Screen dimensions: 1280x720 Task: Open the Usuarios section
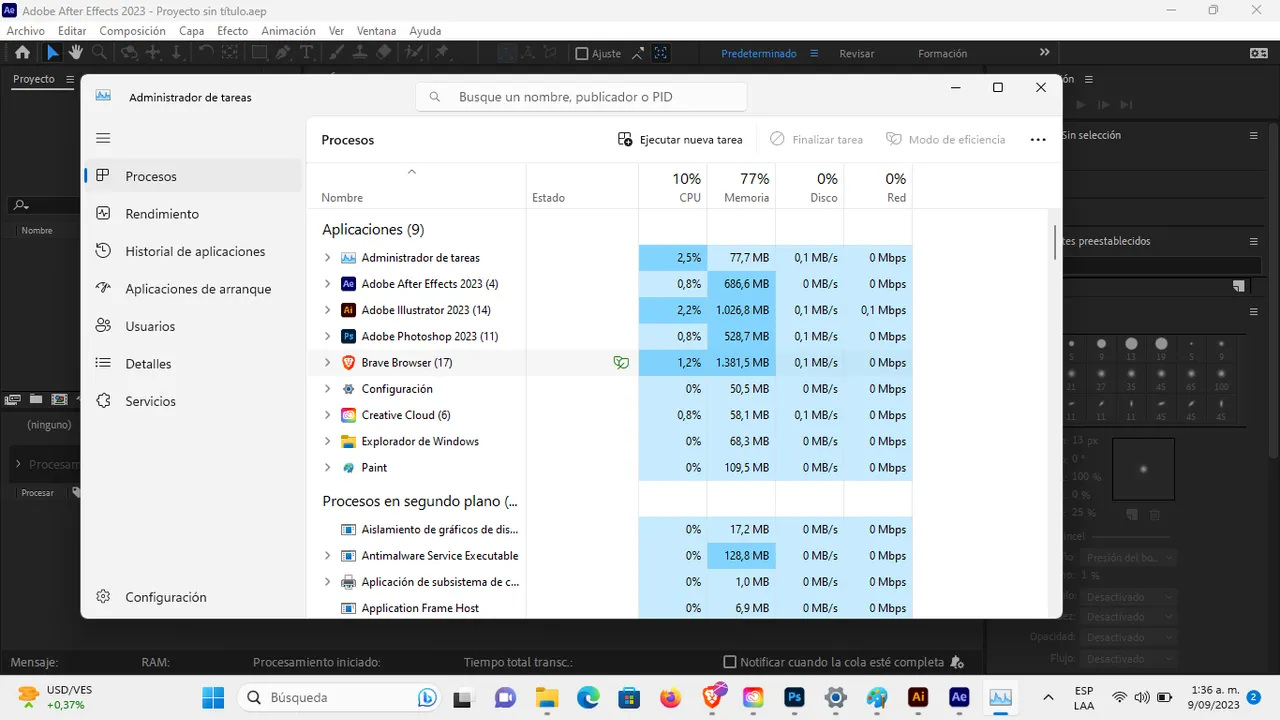pyautogui.click(x=193, y=326)
